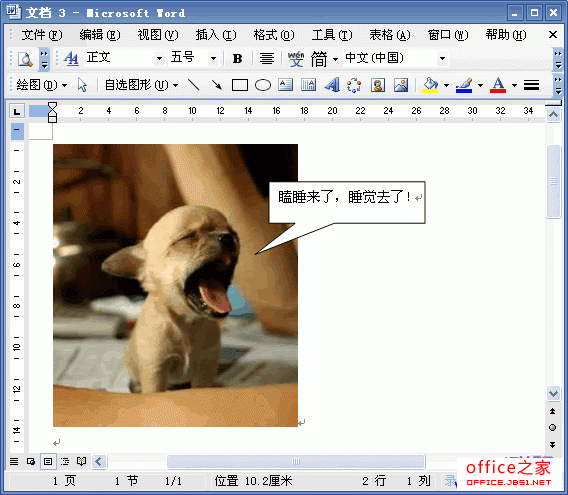Insert a horizontal Text Box
The image size is (568, 495).
(285, 86)
